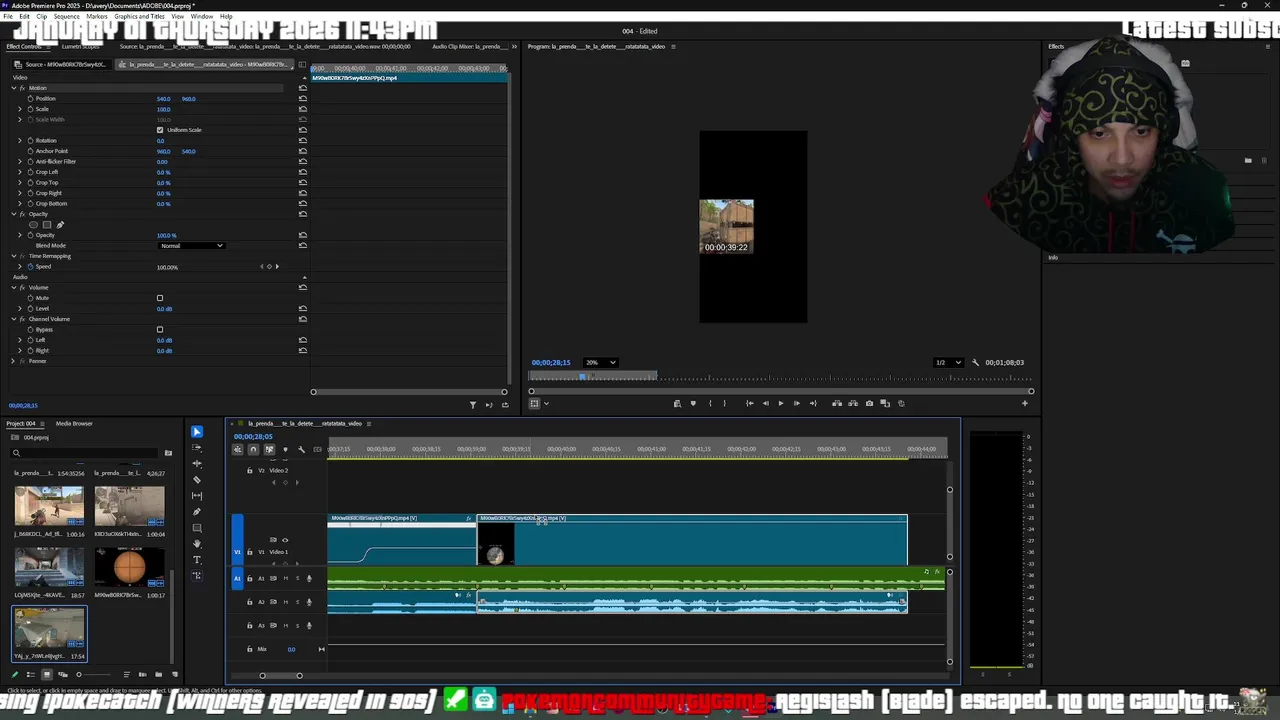Image resolution: width=1280 pixels, height=720 pixels.
Task: Click Lift button in Program Monitor
Action: (x=837, y=403)
